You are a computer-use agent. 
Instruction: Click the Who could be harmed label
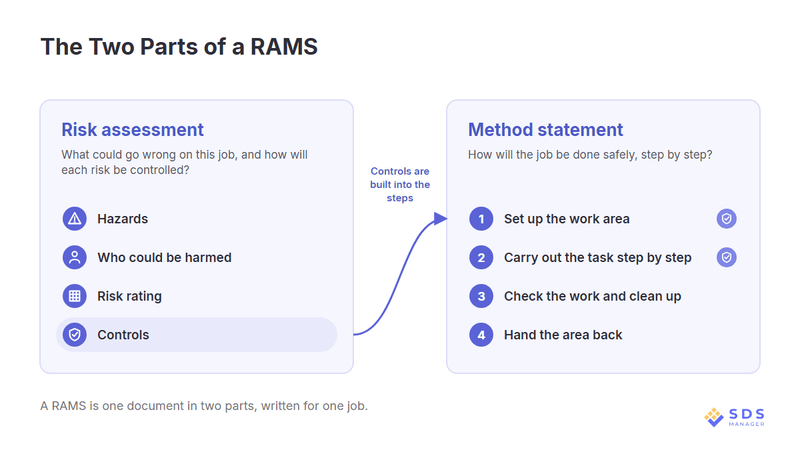164,258
